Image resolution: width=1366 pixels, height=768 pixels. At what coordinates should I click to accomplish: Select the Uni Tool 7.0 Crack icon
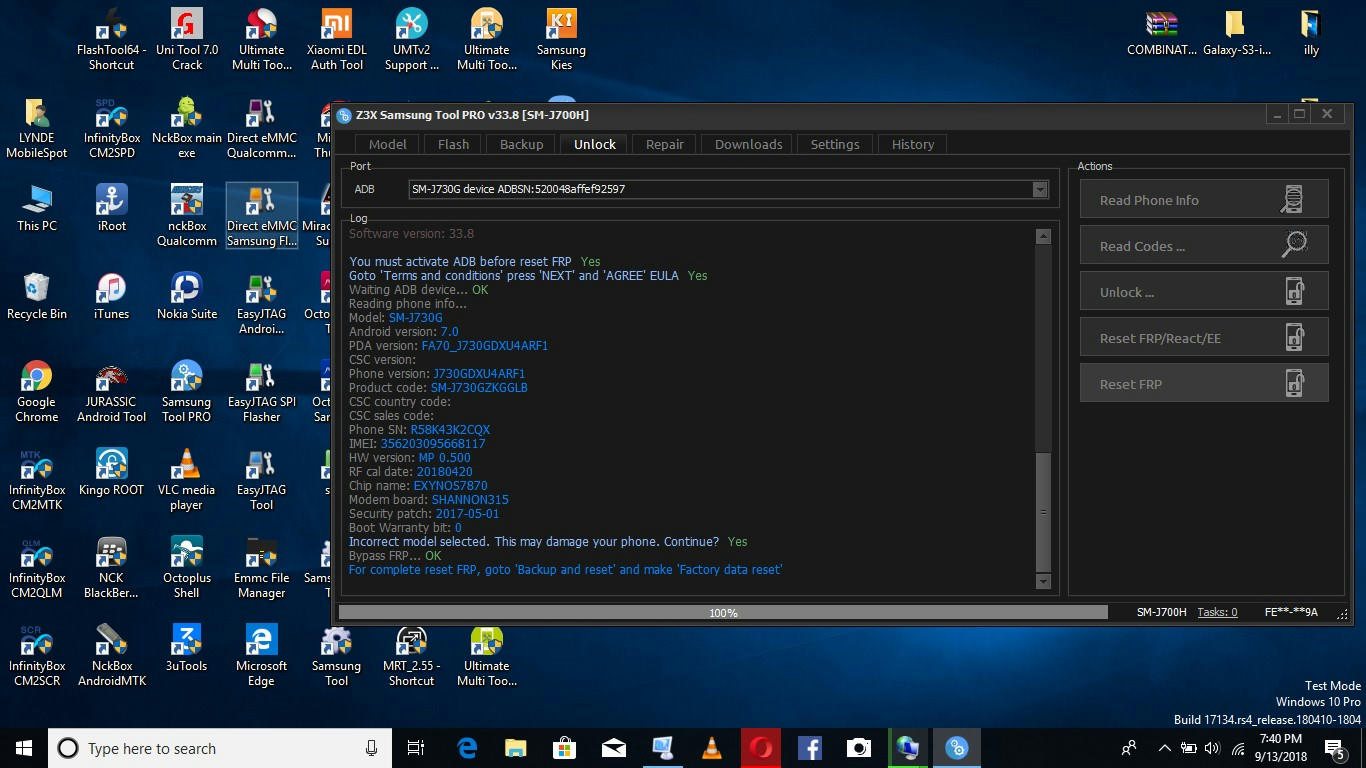(187, 40)
